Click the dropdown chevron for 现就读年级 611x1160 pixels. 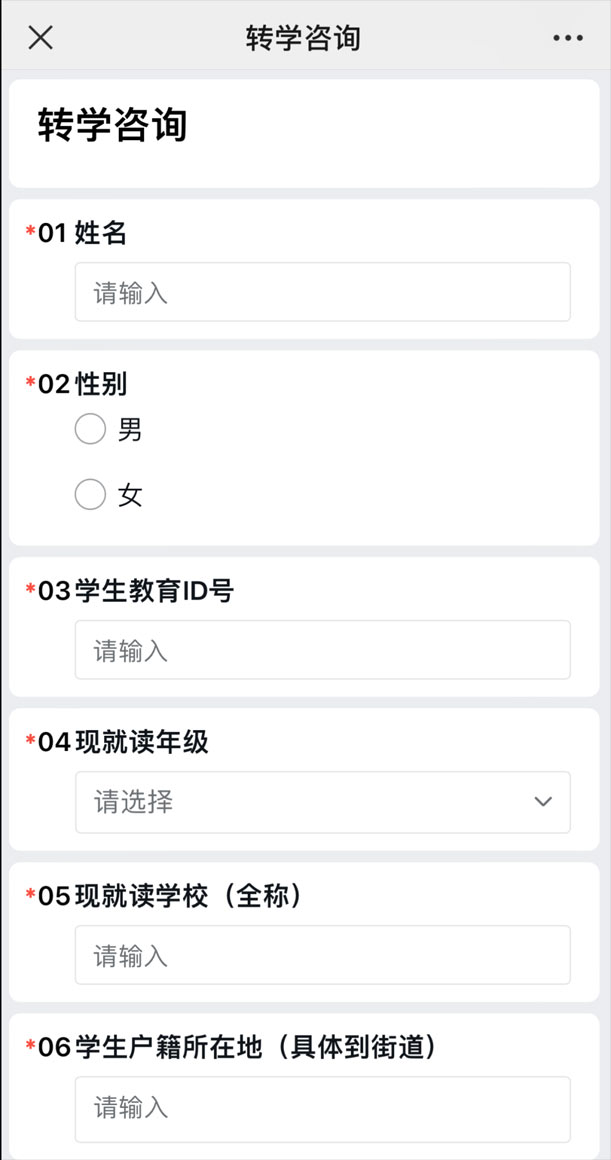(x=542, y=802)
